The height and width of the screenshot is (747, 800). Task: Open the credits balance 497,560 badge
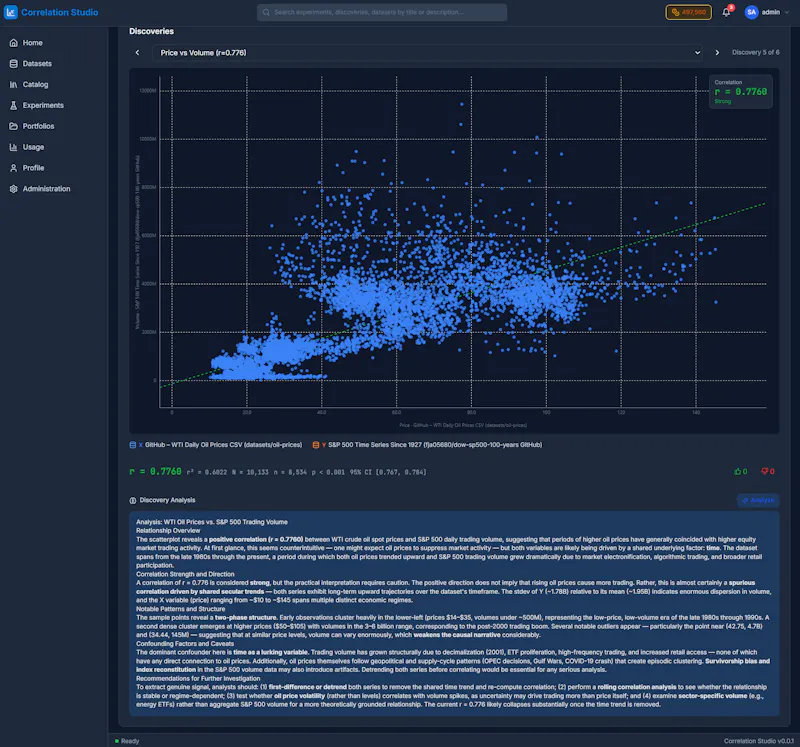[x=688, y=12]
